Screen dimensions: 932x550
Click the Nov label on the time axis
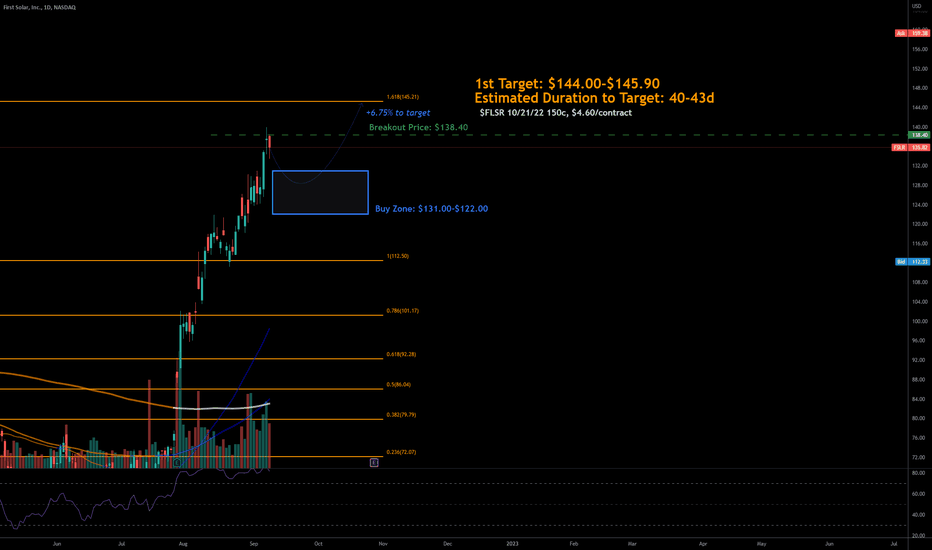(383, 543)
